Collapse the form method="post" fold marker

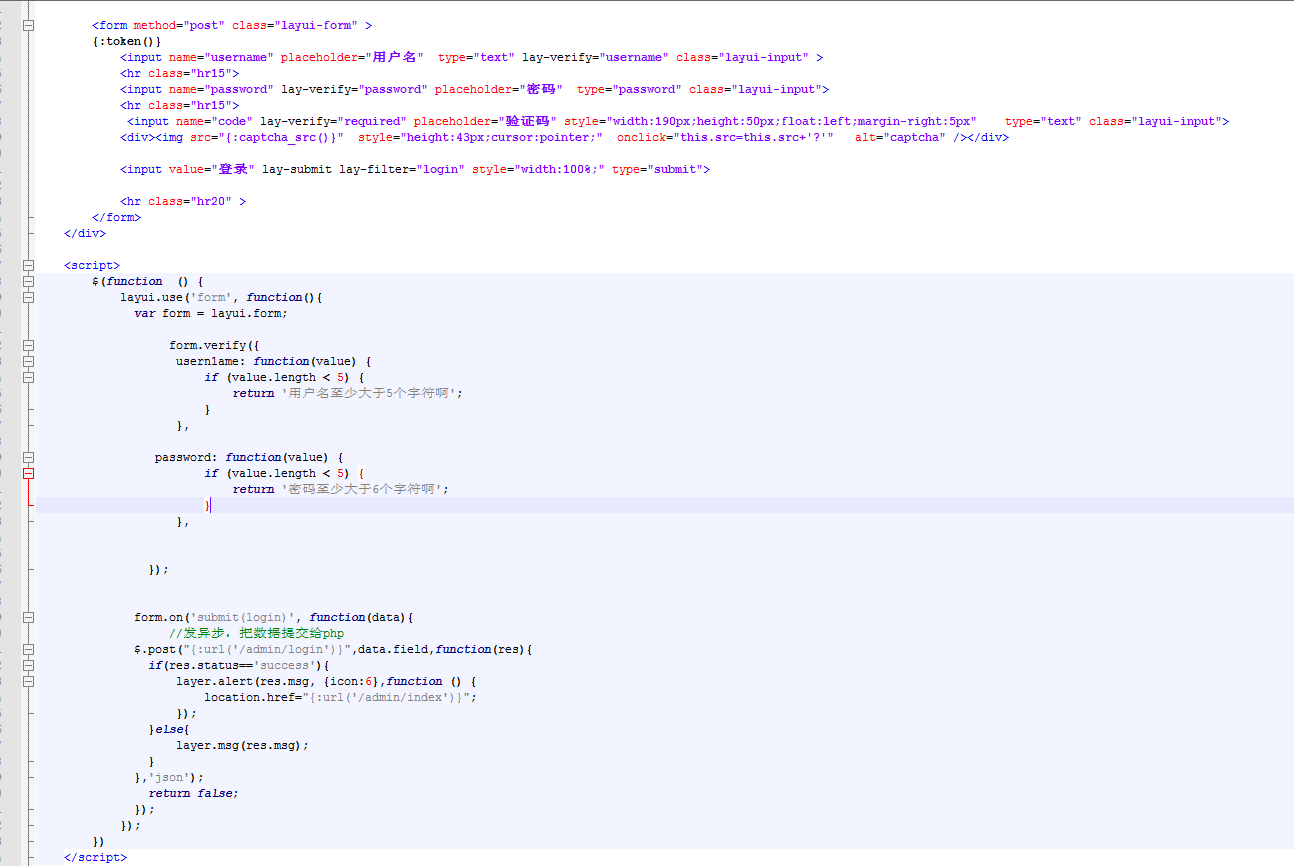click(28, 25)
